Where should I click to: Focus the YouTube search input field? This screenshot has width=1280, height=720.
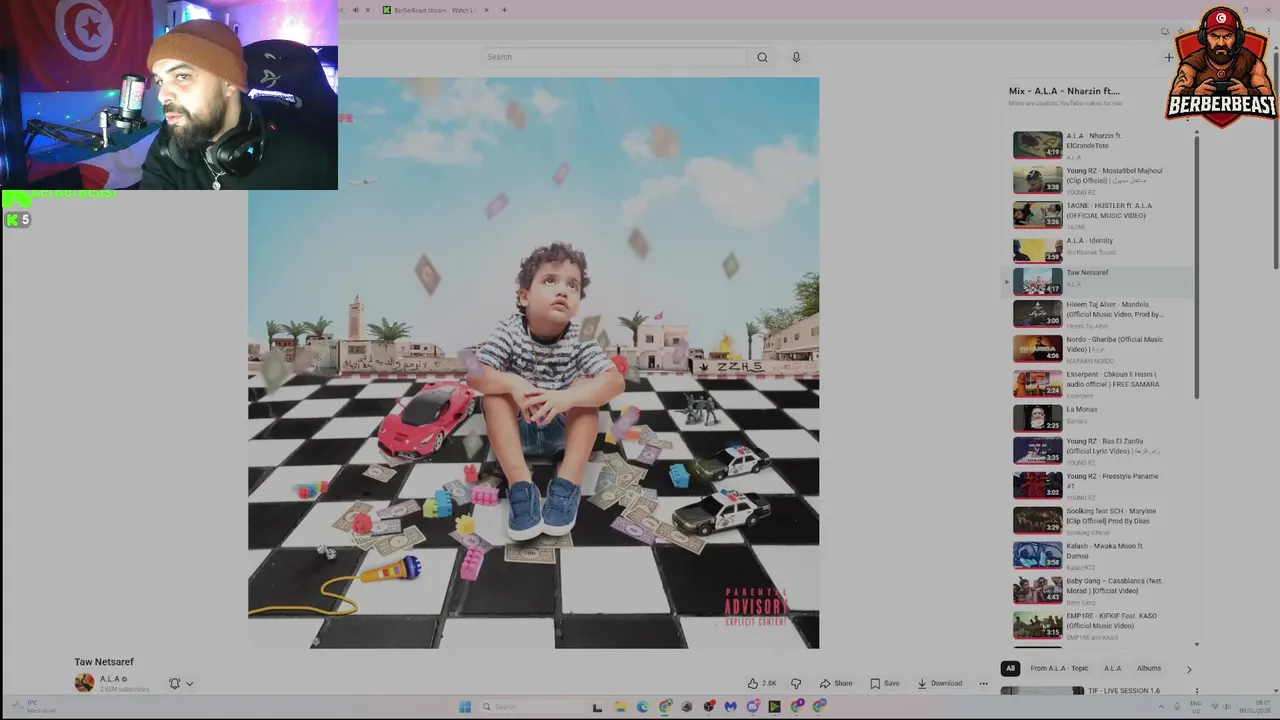[x=615, y=57]
